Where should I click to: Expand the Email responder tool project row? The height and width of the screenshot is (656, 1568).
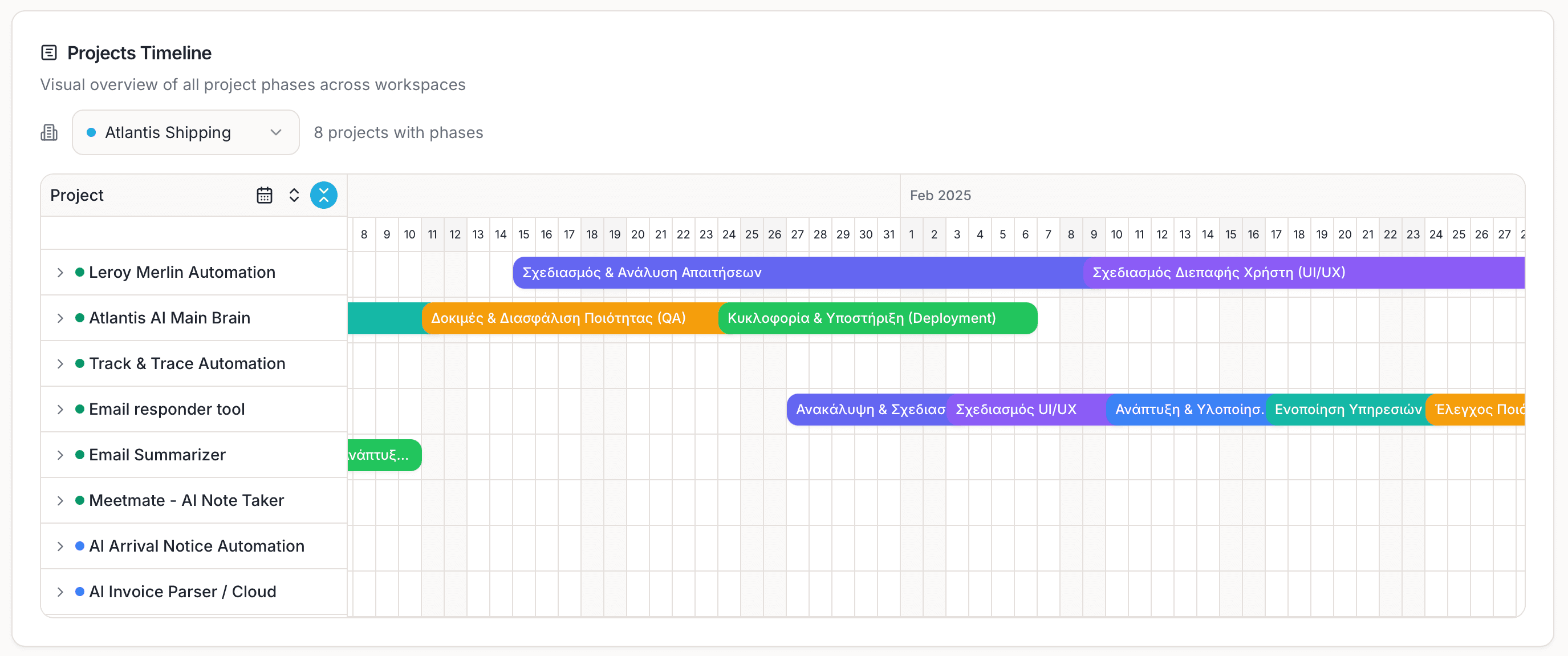click(60, 408)
